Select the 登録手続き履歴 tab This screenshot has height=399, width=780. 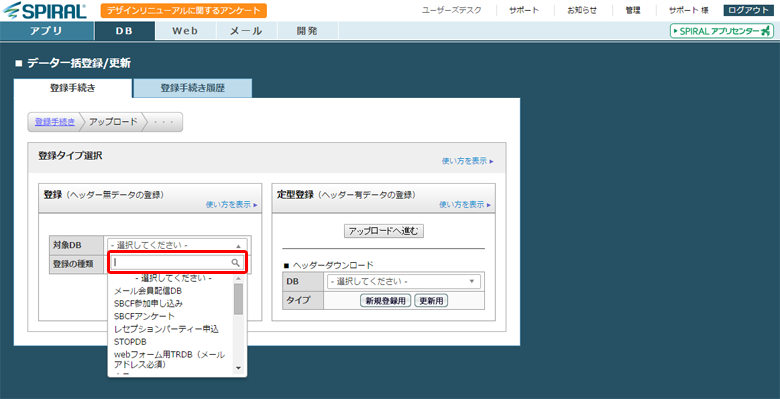(x=193, y=89)
